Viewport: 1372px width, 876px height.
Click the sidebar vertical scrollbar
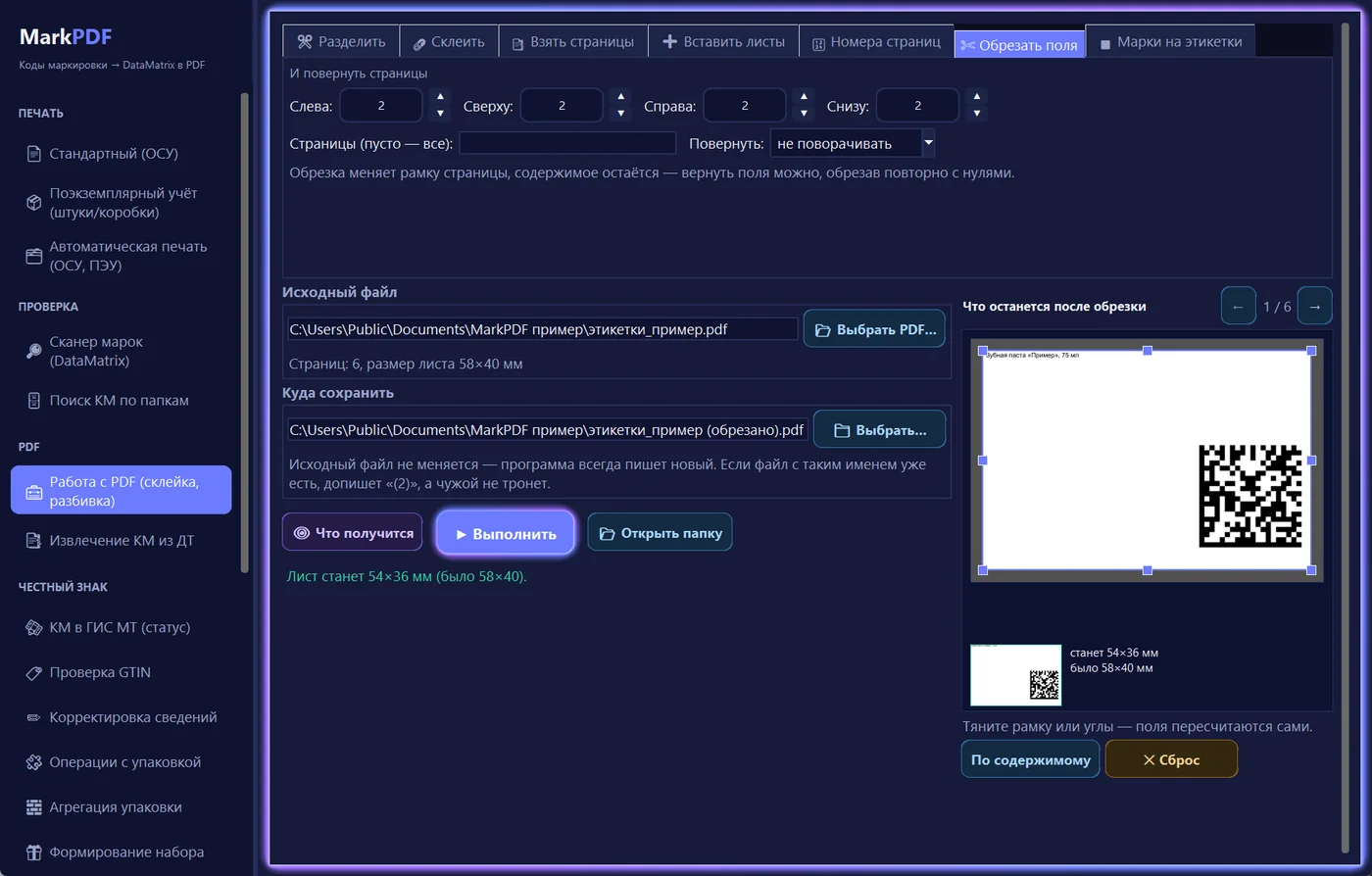pyautogui.click(x=244, y=332)
